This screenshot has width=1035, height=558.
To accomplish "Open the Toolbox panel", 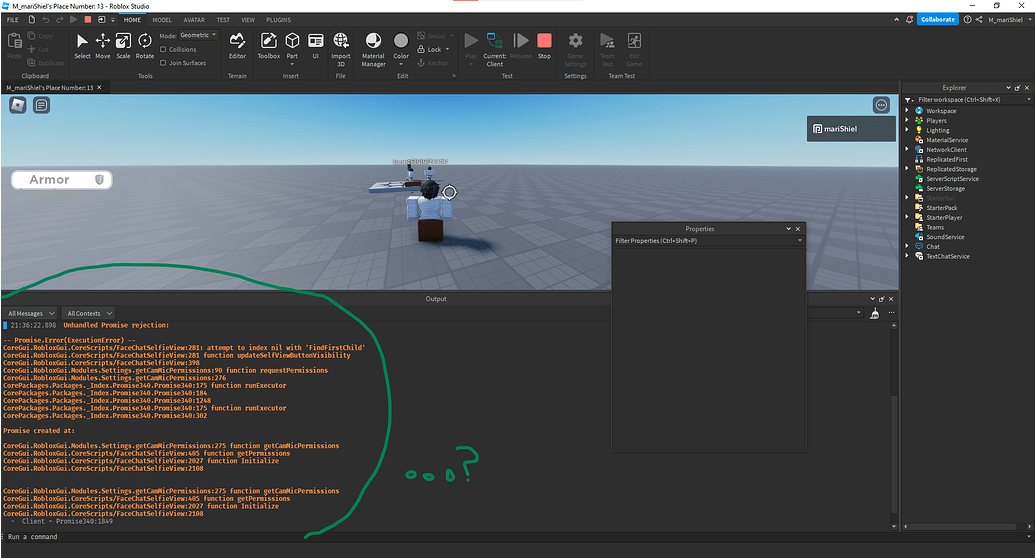I will pyautogui.click(x=269, y=46).
